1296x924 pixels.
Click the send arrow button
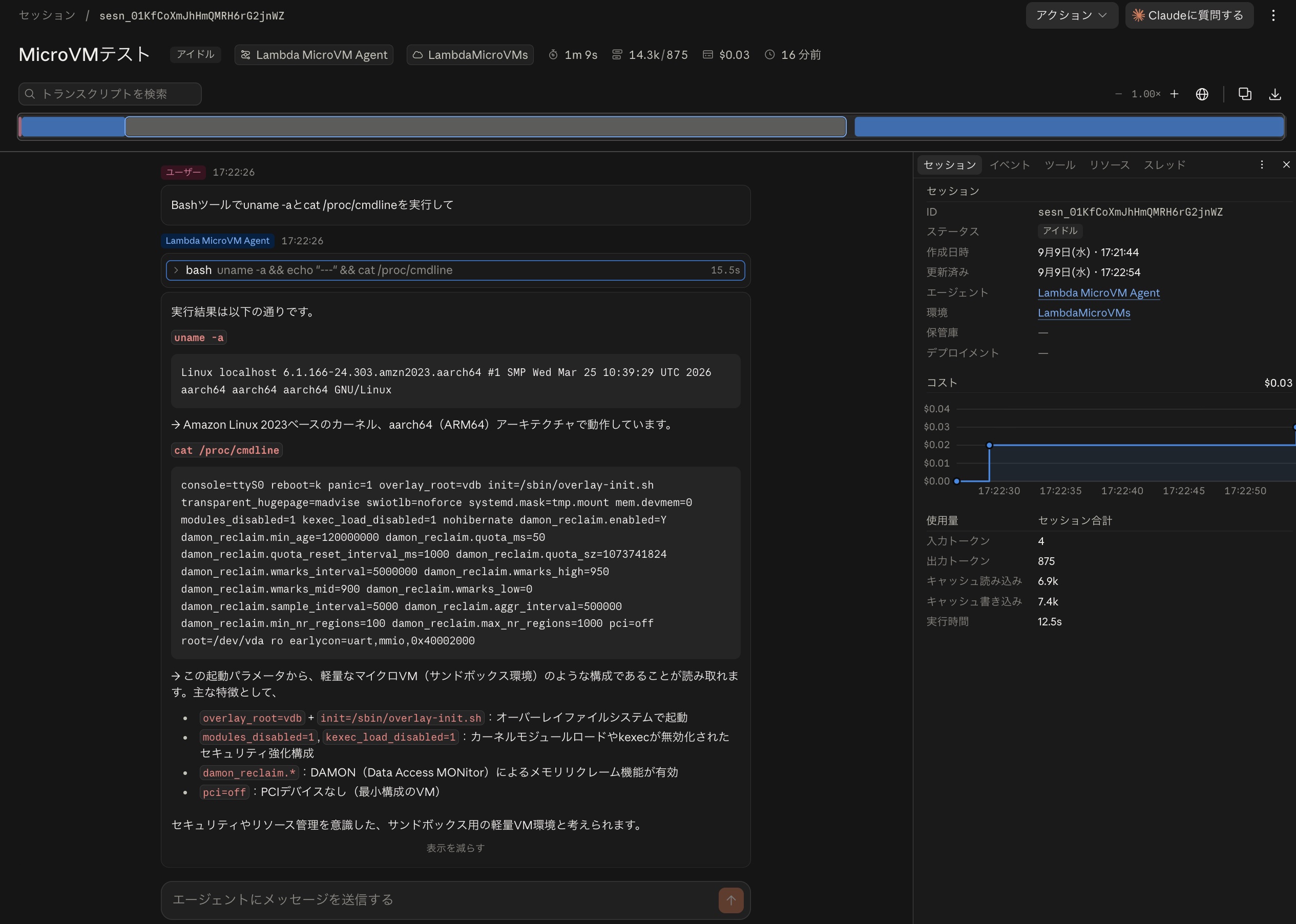[x=731, y=900]
